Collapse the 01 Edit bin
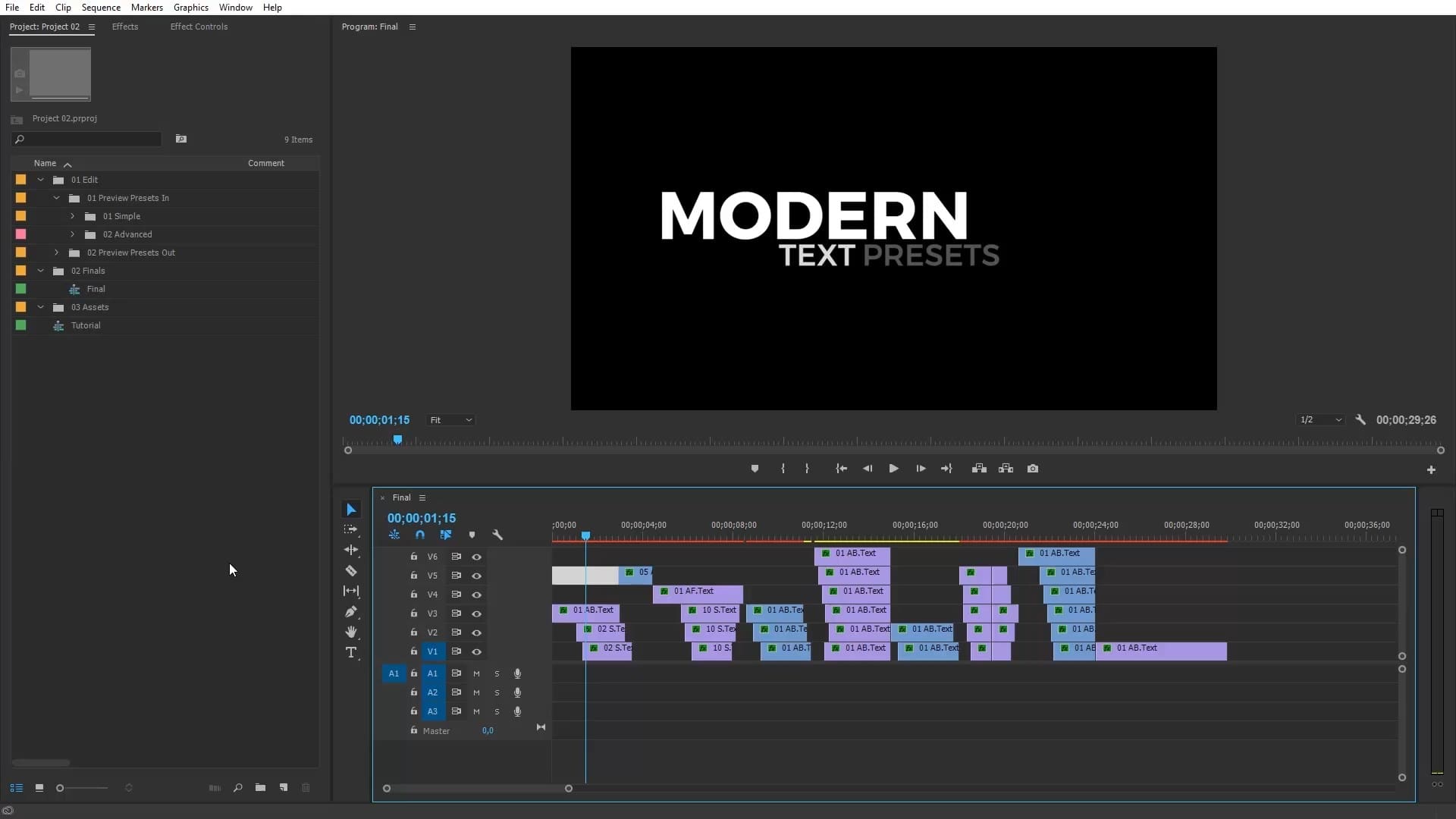 (41, 180)
